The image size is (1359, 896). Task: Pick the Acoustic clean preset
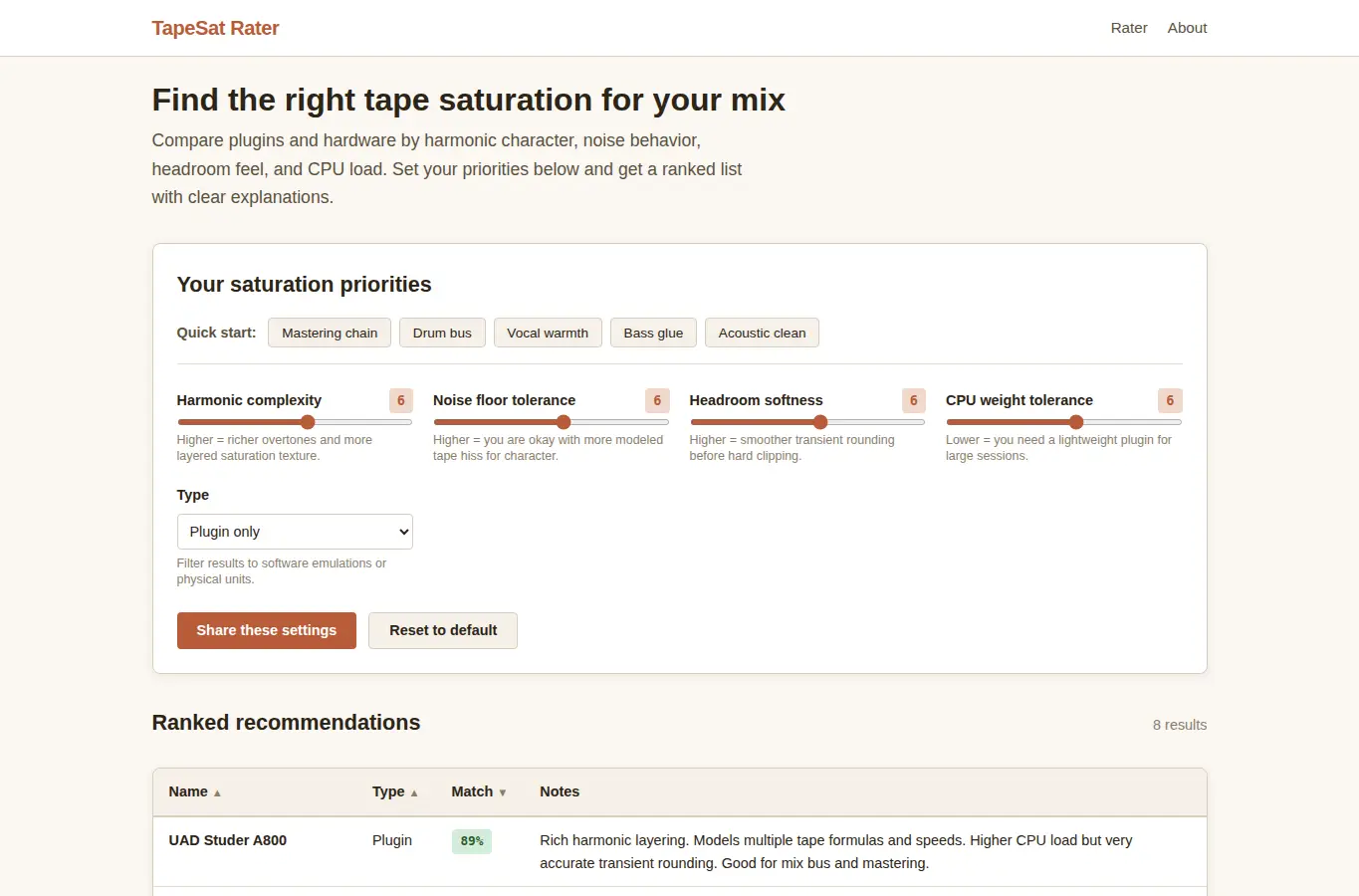[x=762, y=333]
